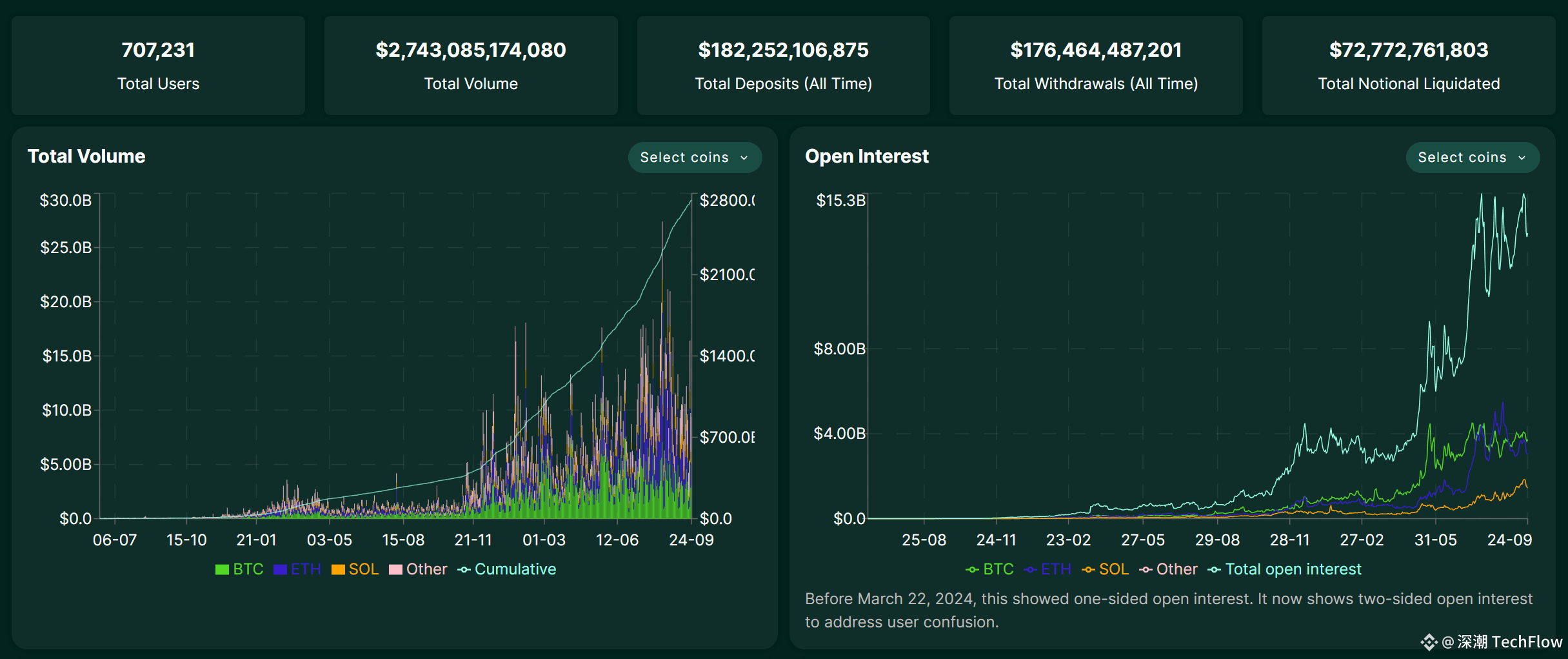Expand Select coins menu in Open Interest chart

coord(1472,157)
